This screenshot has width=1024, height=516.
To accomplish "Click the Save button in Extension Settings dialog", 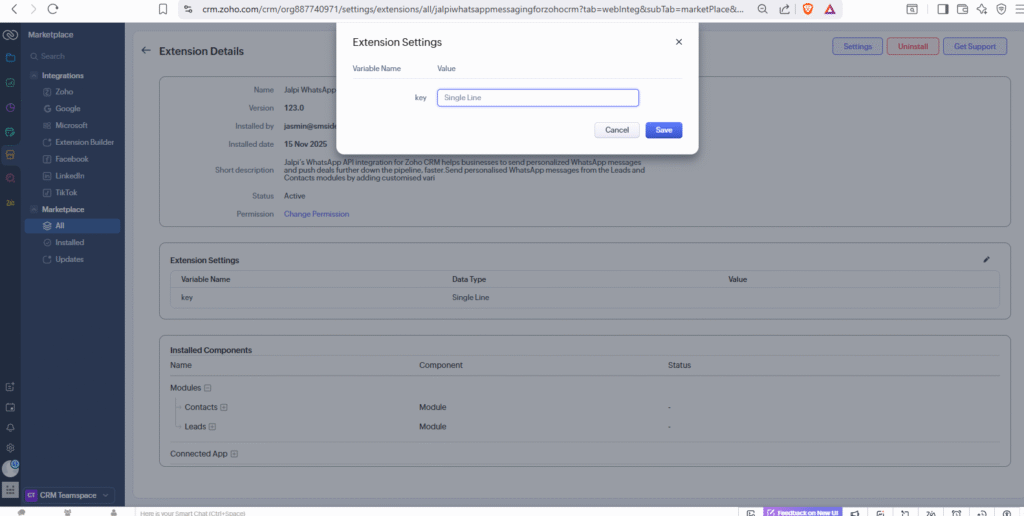I will pyautogui.click(x=664, y=130).
